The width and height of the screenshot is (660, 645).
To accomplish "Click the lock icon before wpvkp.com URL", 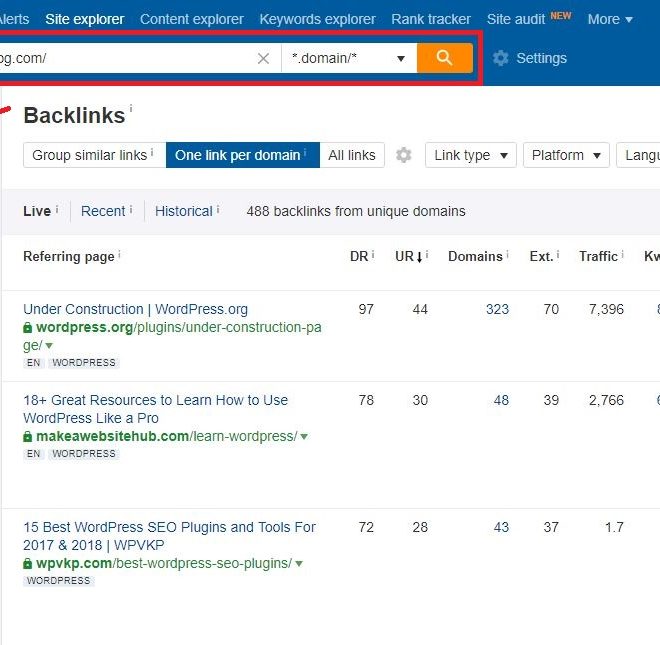I will click(x=27, y=563).
